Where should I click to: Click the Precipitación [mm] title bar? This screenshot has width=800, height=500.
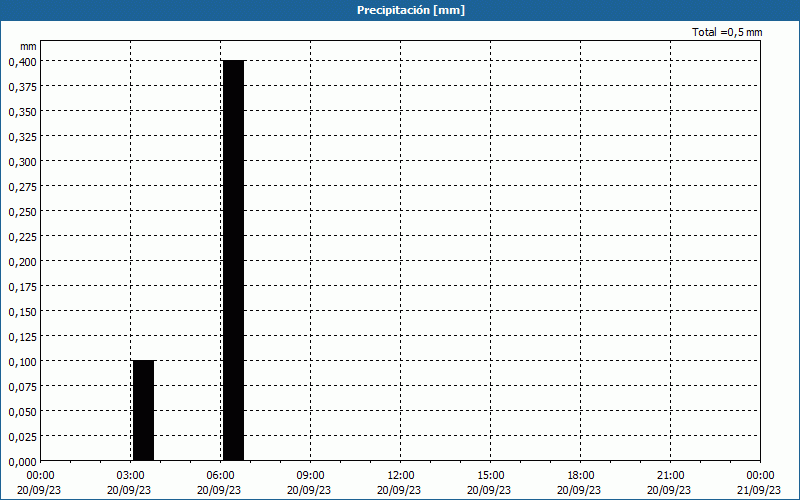[400, 10]
